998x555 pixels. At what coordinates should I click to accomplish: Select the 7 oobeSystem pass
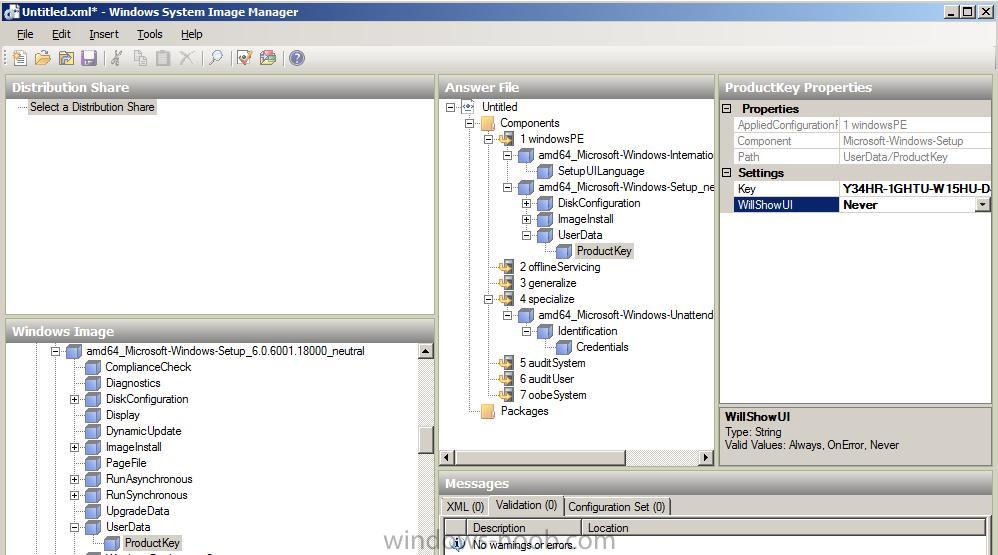(552, 395)
